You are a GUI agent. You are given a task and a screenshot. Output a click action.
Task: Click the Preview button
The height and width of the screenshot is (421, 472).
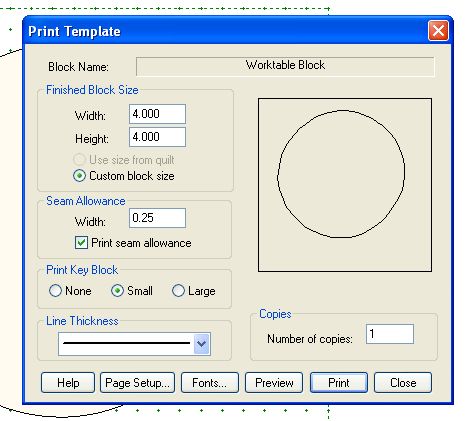(x=274, y=383)
